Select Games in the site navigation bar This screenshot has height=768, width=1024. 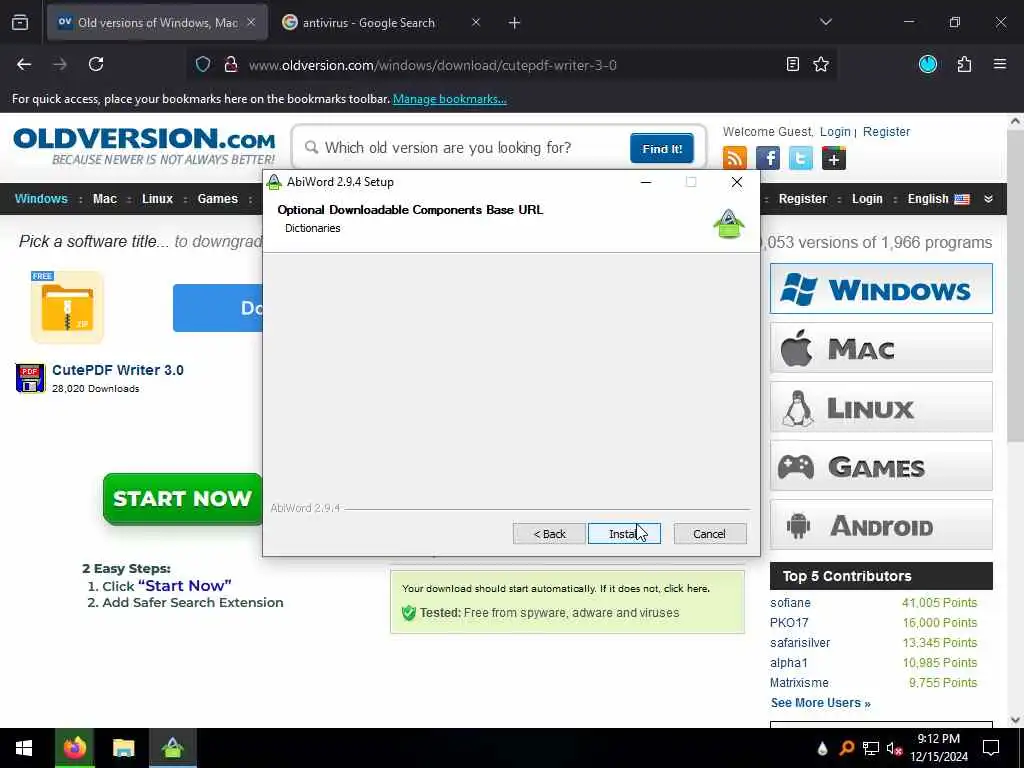point(217,199)
